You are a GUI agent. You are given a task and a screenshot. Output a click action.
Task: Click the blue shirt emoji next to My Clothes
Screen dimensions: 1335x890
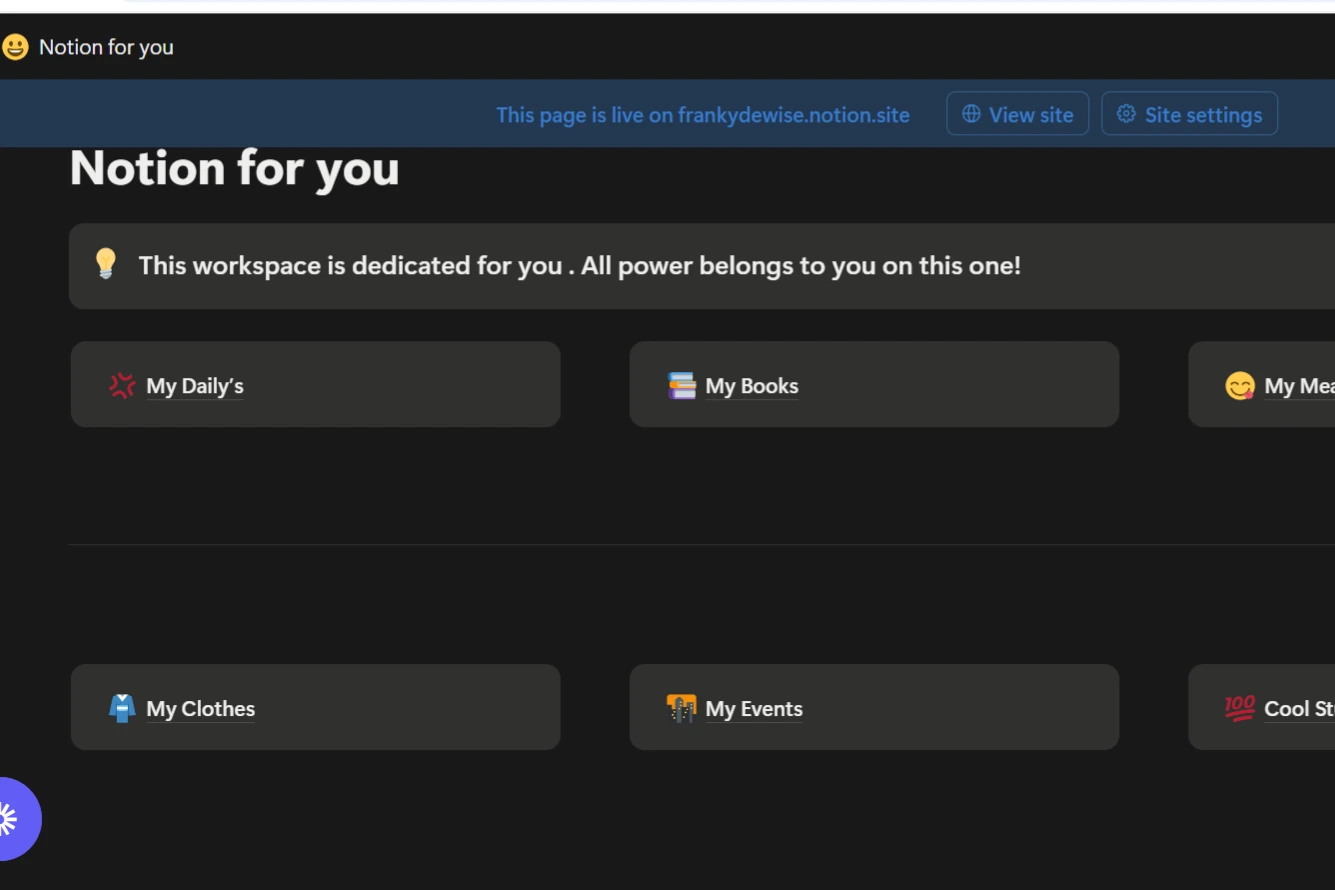click(x=121, y=707)
